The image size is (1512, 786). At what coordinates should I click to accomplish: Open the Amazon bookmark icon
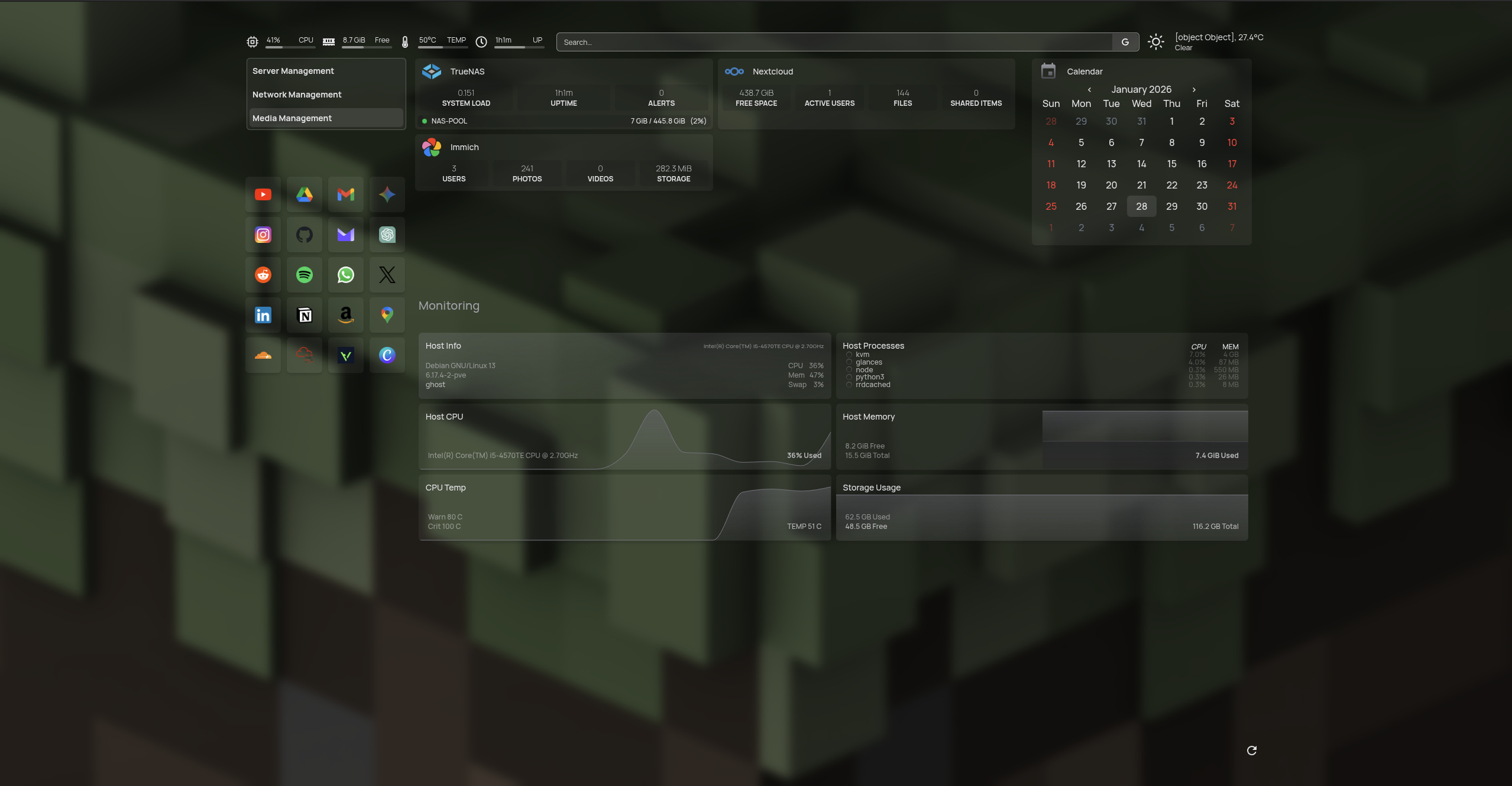[x=346, y=315]
